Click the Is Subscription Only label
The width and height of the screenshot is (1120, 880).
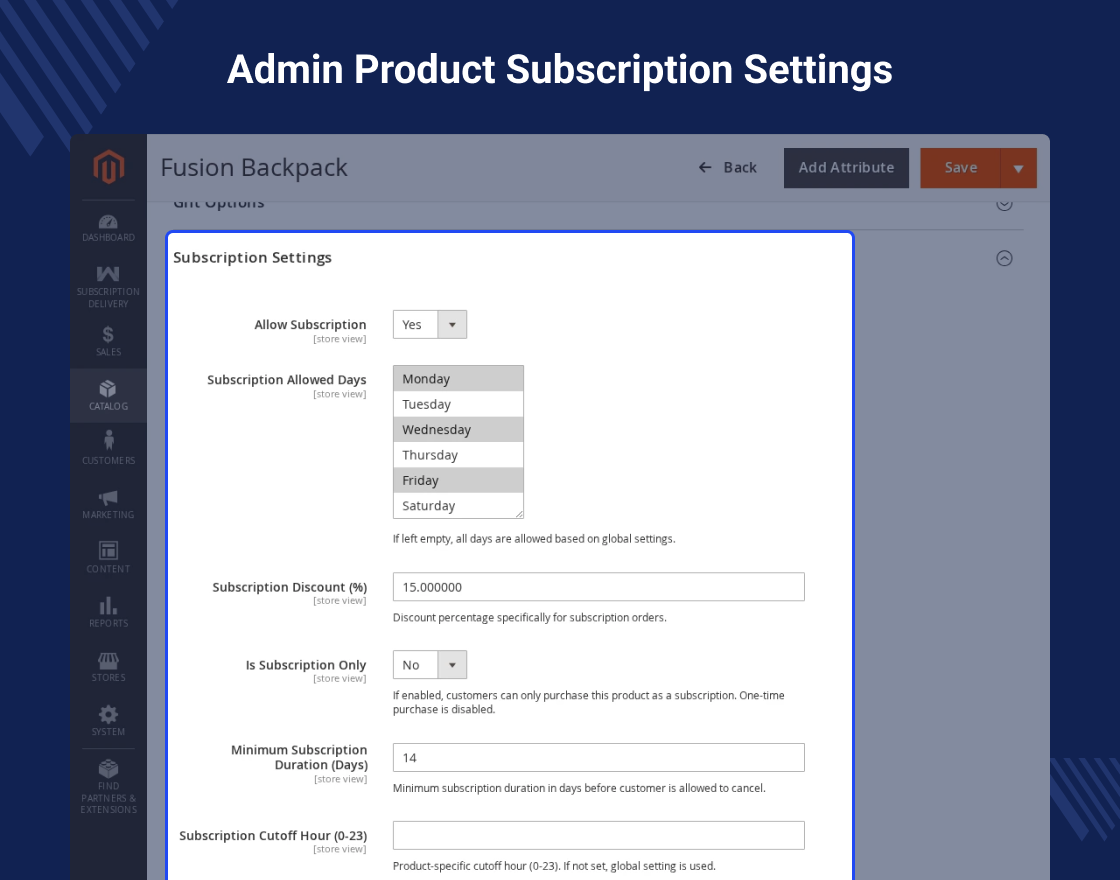[x=306, y=665]
